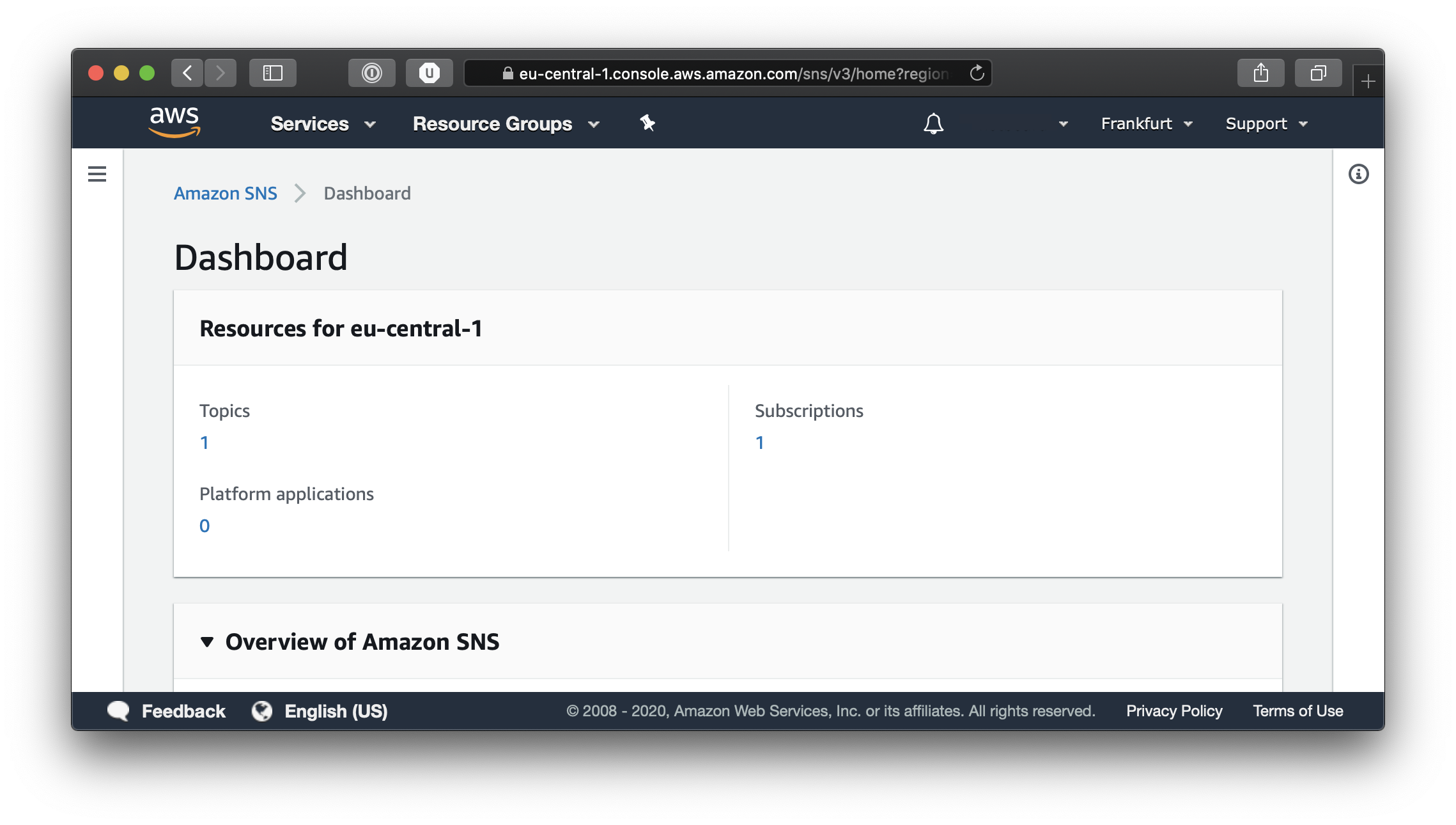Viewport: 1456px width, 825px height.
Task: Open the Services dropdown menu
Action: (323, 123)
